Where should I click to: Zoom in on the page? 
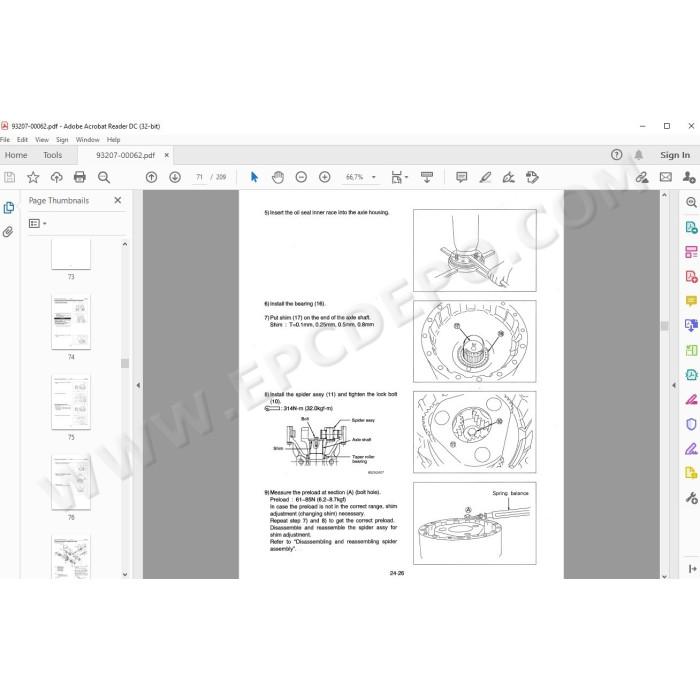coord(325,177)
